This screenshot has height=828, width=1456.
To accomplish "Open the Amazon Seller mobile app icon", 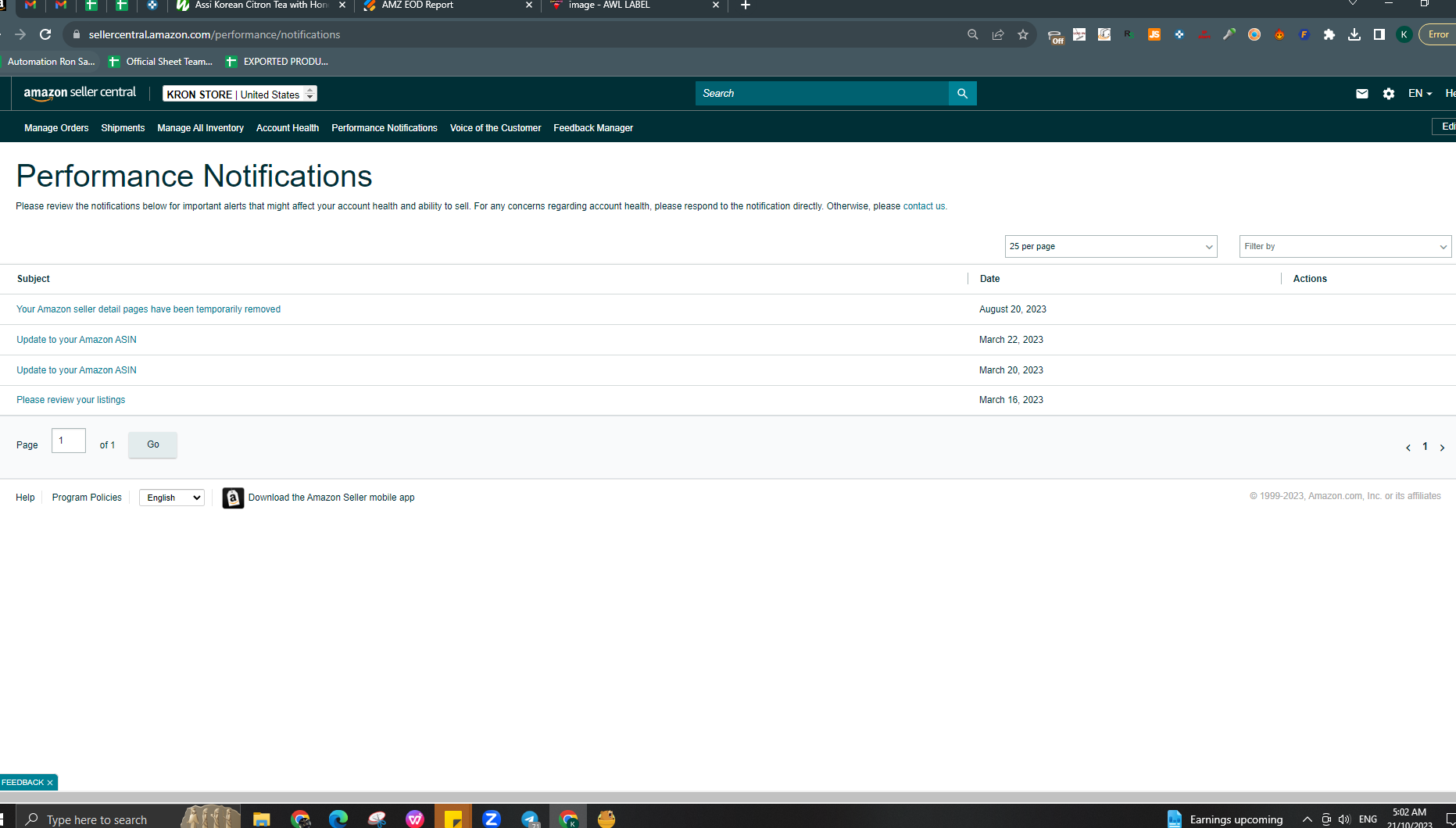I will 233,498.
